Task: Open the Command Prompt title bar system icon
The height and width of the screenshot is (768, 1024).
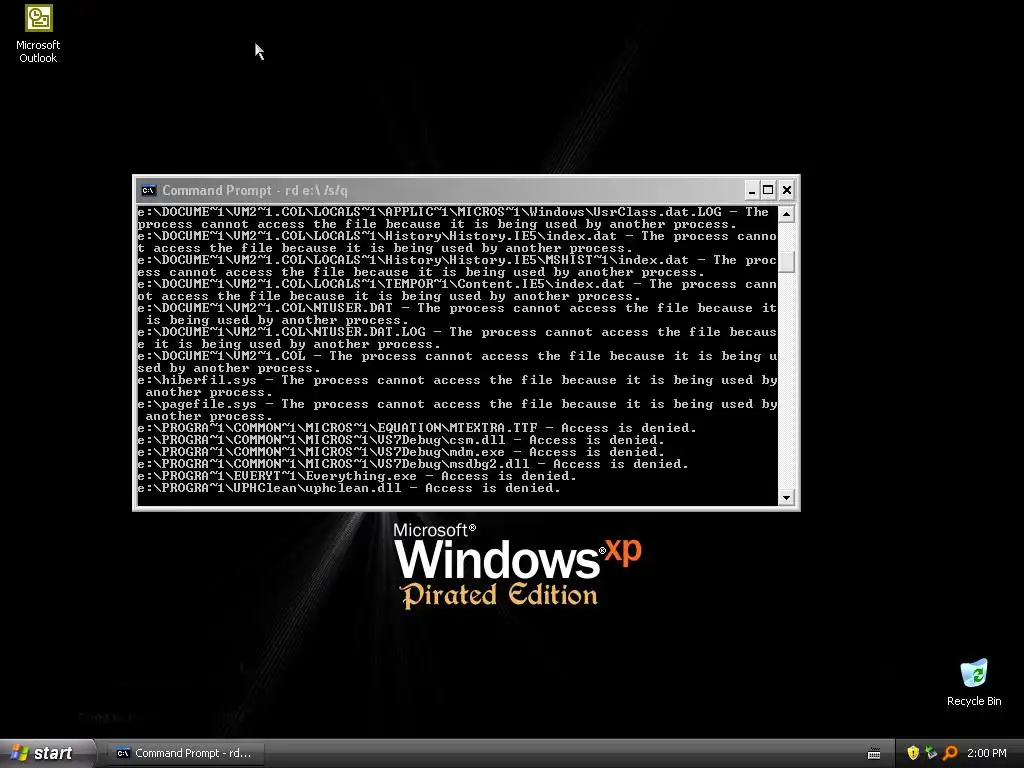Action: (x=148, y=191)
